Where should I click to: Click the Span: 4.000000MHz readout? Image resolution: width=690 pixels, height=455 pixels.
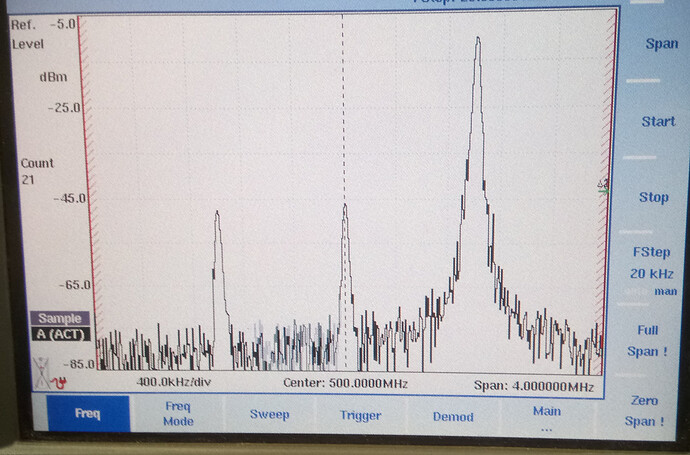click(534, 386)
